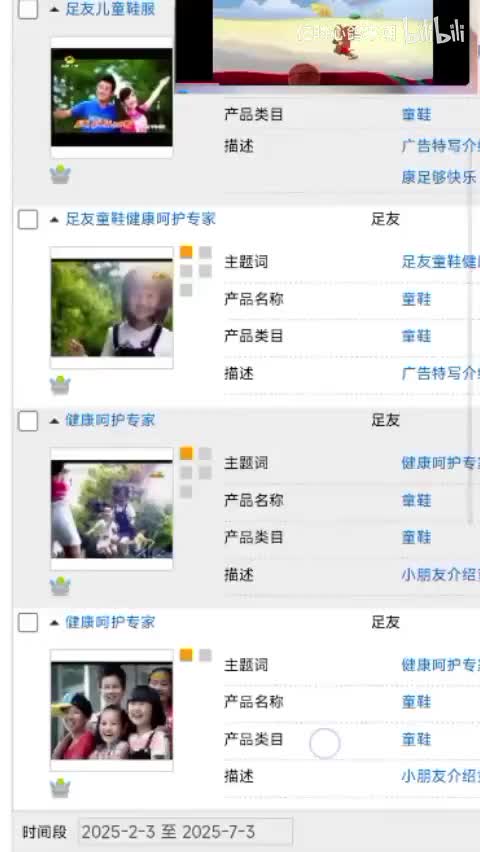Viewport: 480px width, 852px height.
Task: Collapse the last 健康呵护专家 entry arrow
Action: tap(54, 623)
